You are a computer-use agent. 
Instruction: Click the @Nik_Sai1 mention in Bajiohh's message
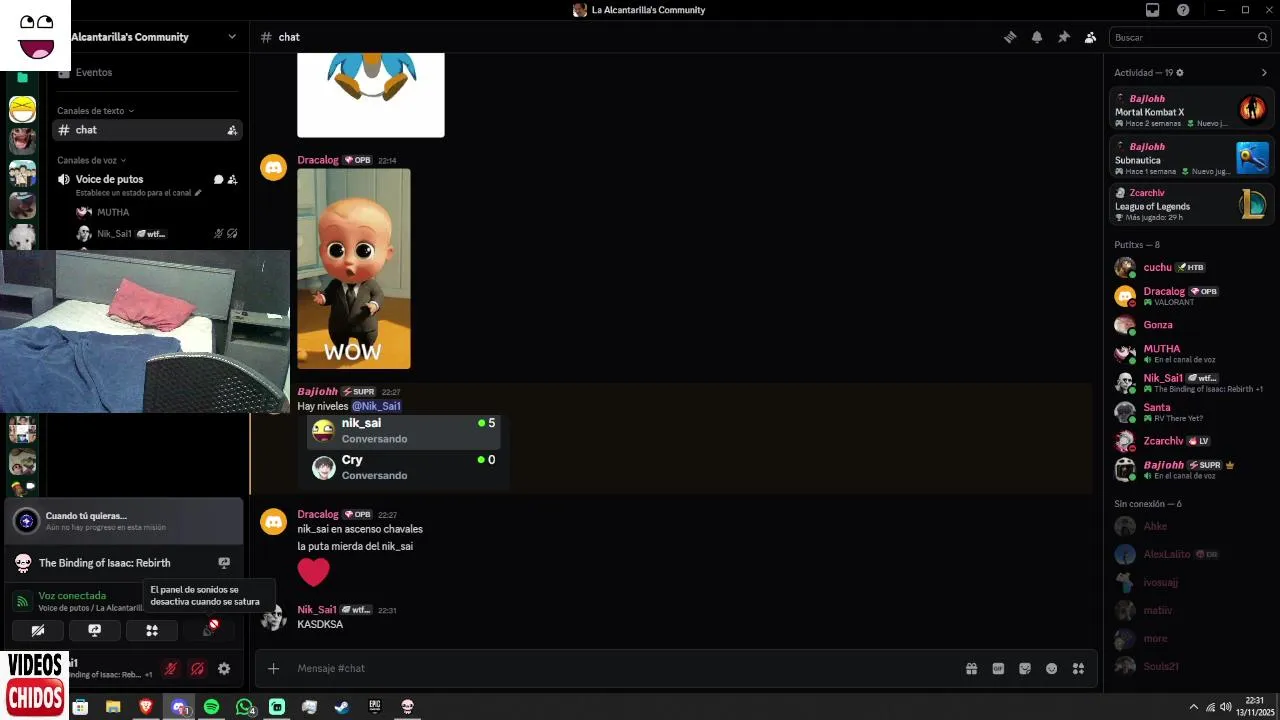[x=376, y=406]
